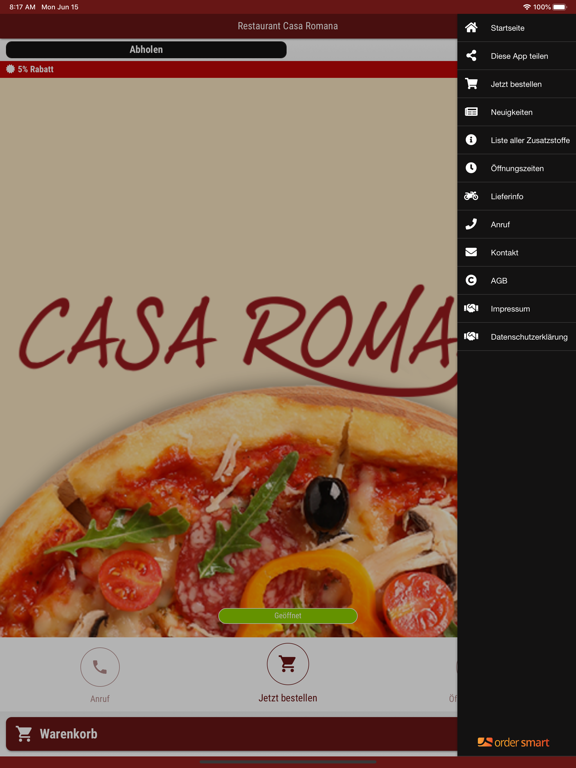The image size is (576, 768).
Task: Tap the discount badge icon beside 5% Rabatt
Action: [10, 69]
